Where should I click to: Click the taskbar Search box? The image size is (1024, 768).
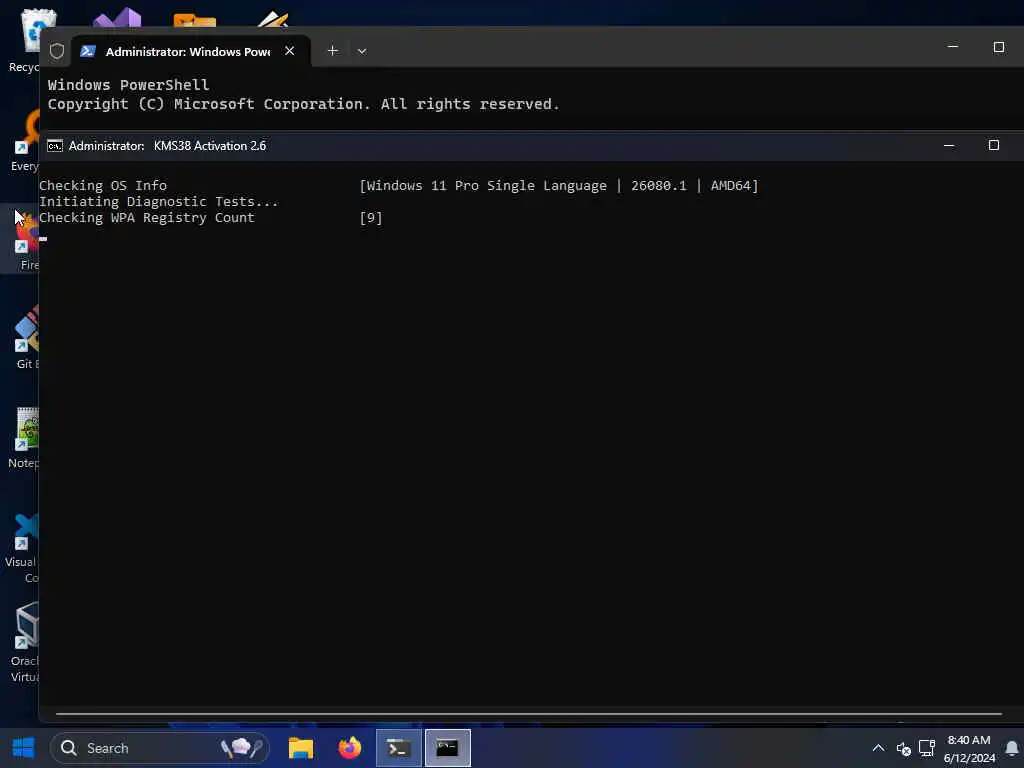159,748
